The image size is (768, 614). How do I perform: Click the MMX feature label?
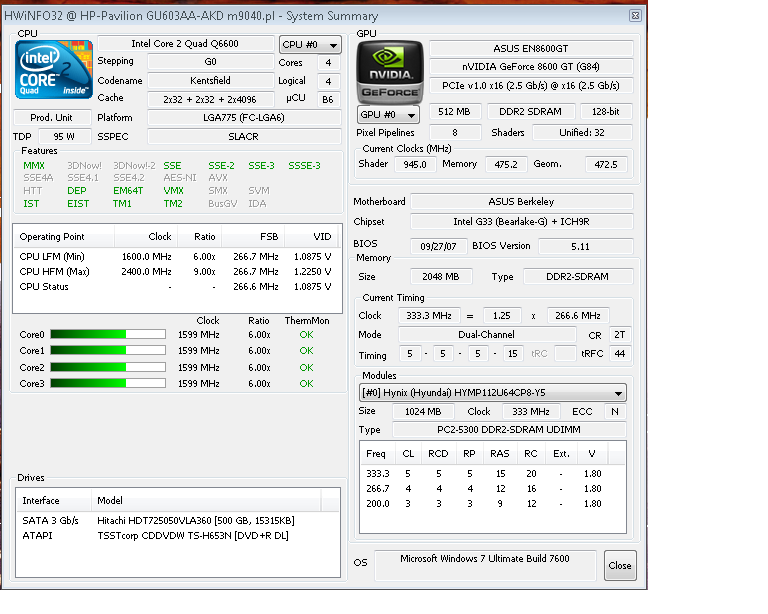[x=34, y=165]
